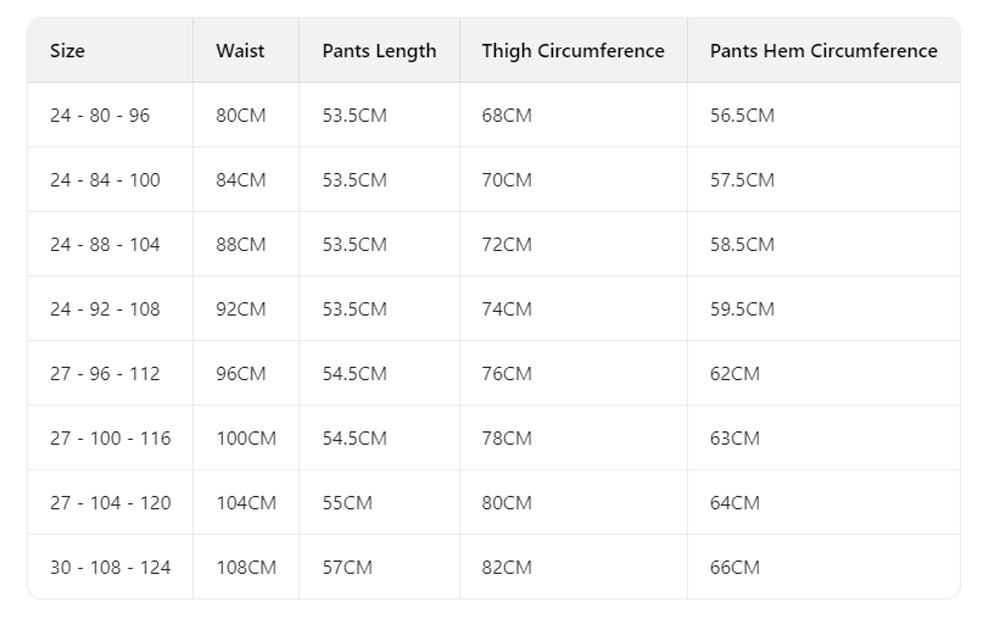Select size 27 - 104 - 120 cell
Viewport: 1000px width, 619px height.
(110, 502)
